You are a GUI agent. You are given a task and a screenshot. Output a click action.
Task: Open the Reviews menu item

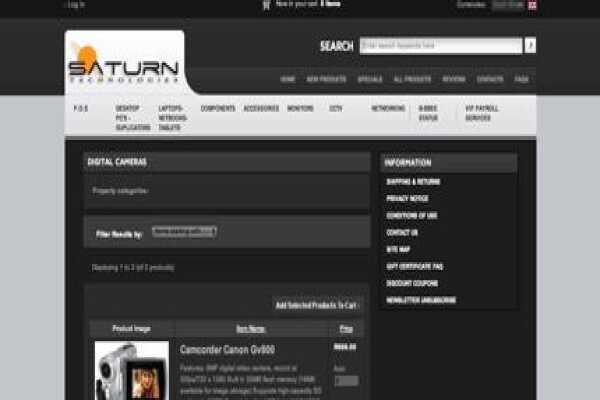pyautogui.click(x=454, y=79)
